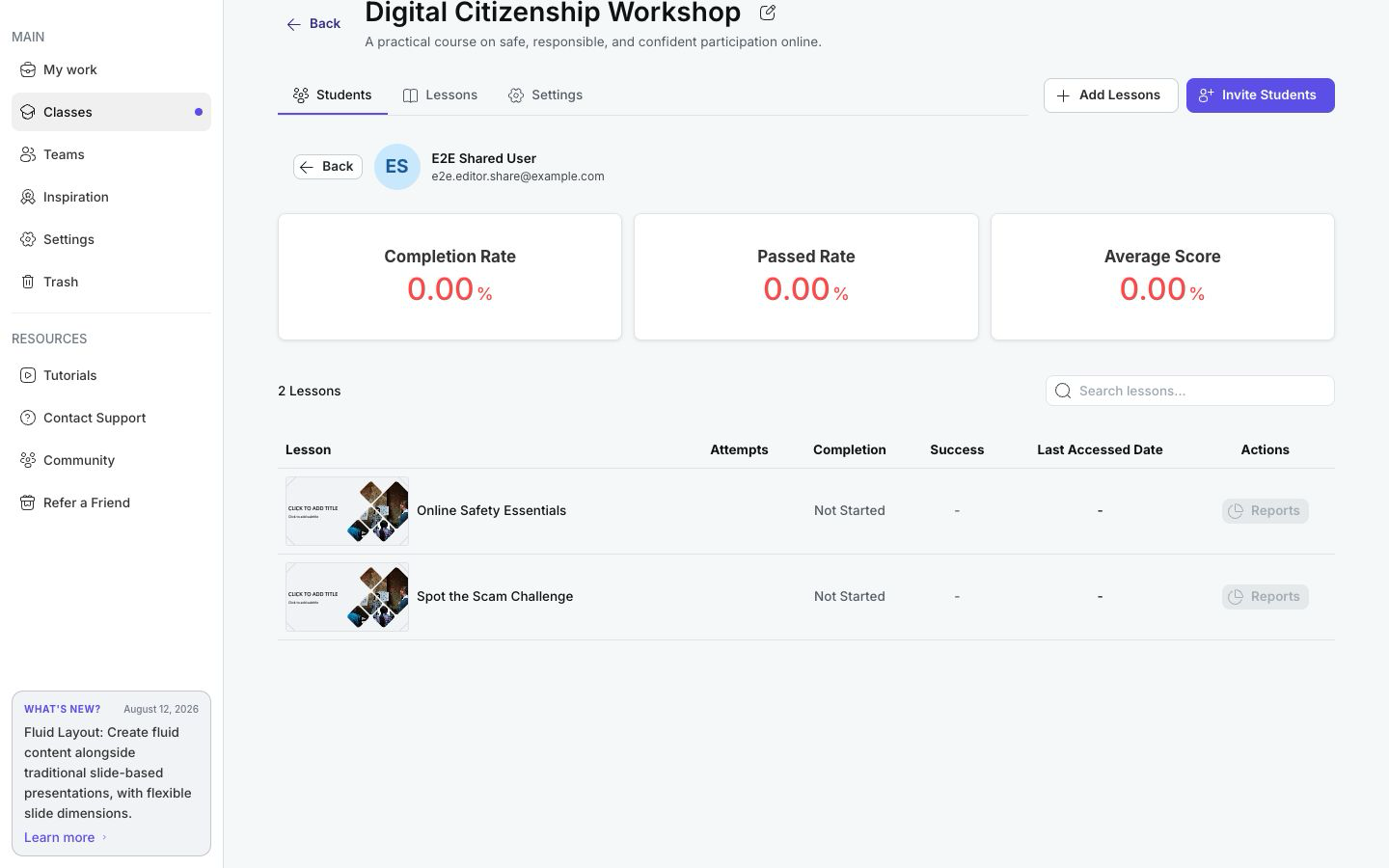Image resolution: width=1389 pixels, height=868 pixels.
Task: Click the Invite Students button
Action: click(x=1260, y=95)
